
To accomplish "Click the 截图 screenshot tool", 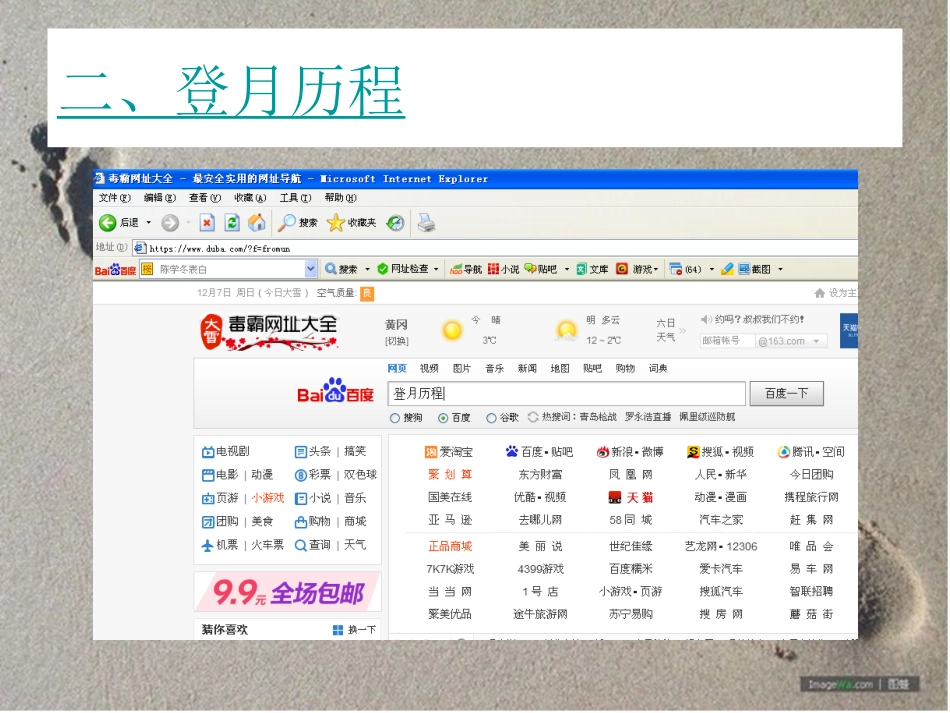I will [754, 269].
